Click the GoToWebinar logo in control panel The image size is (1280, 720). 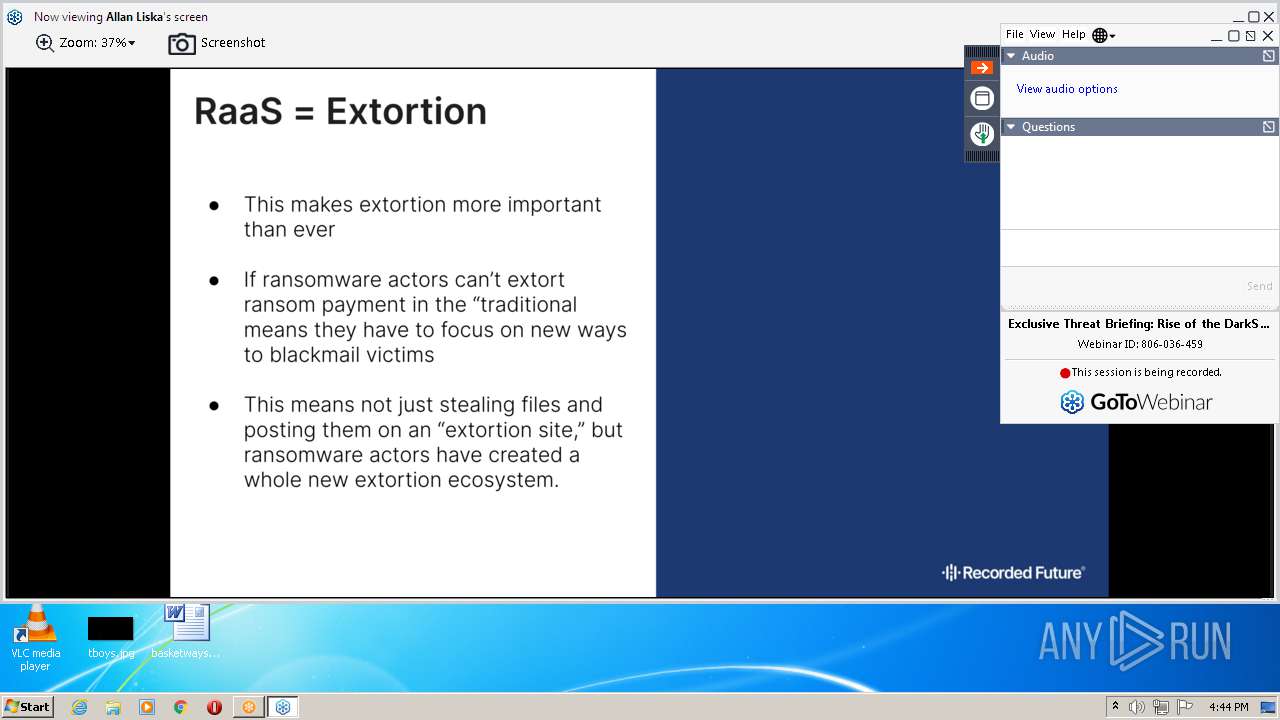pyautogui.click(x=1136, y=402)
